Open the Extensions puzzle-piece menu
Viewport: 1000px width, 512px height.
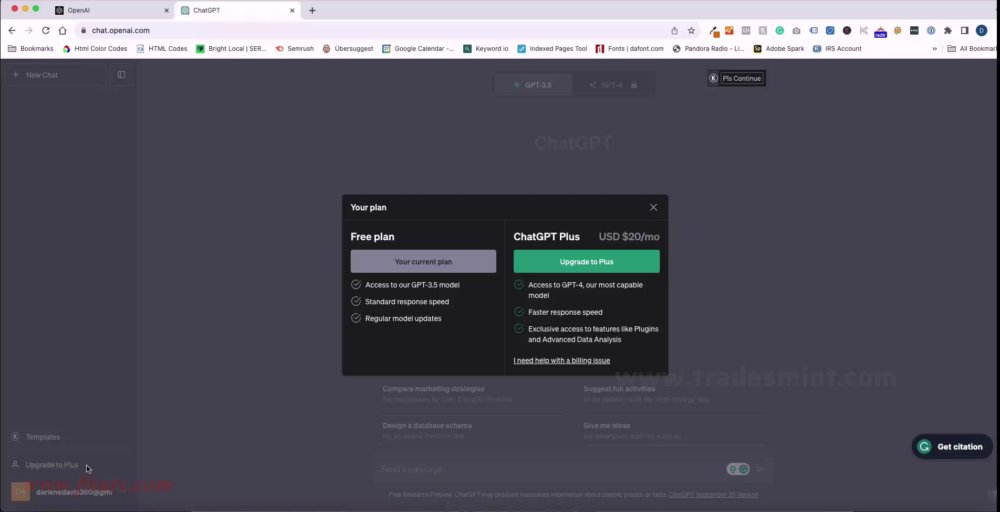948,30
